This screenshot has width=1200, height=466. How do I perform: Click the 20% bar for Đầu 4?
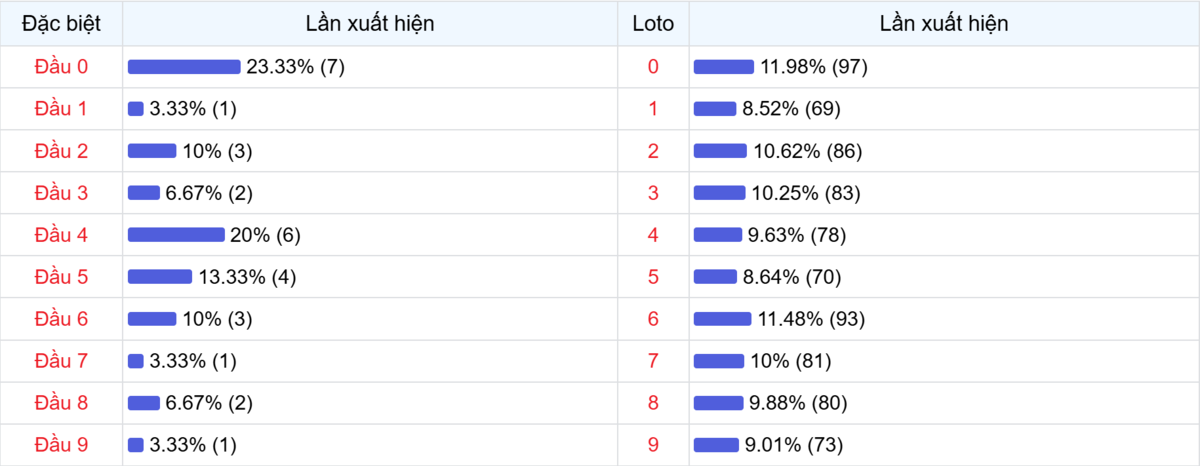point(176,235)
